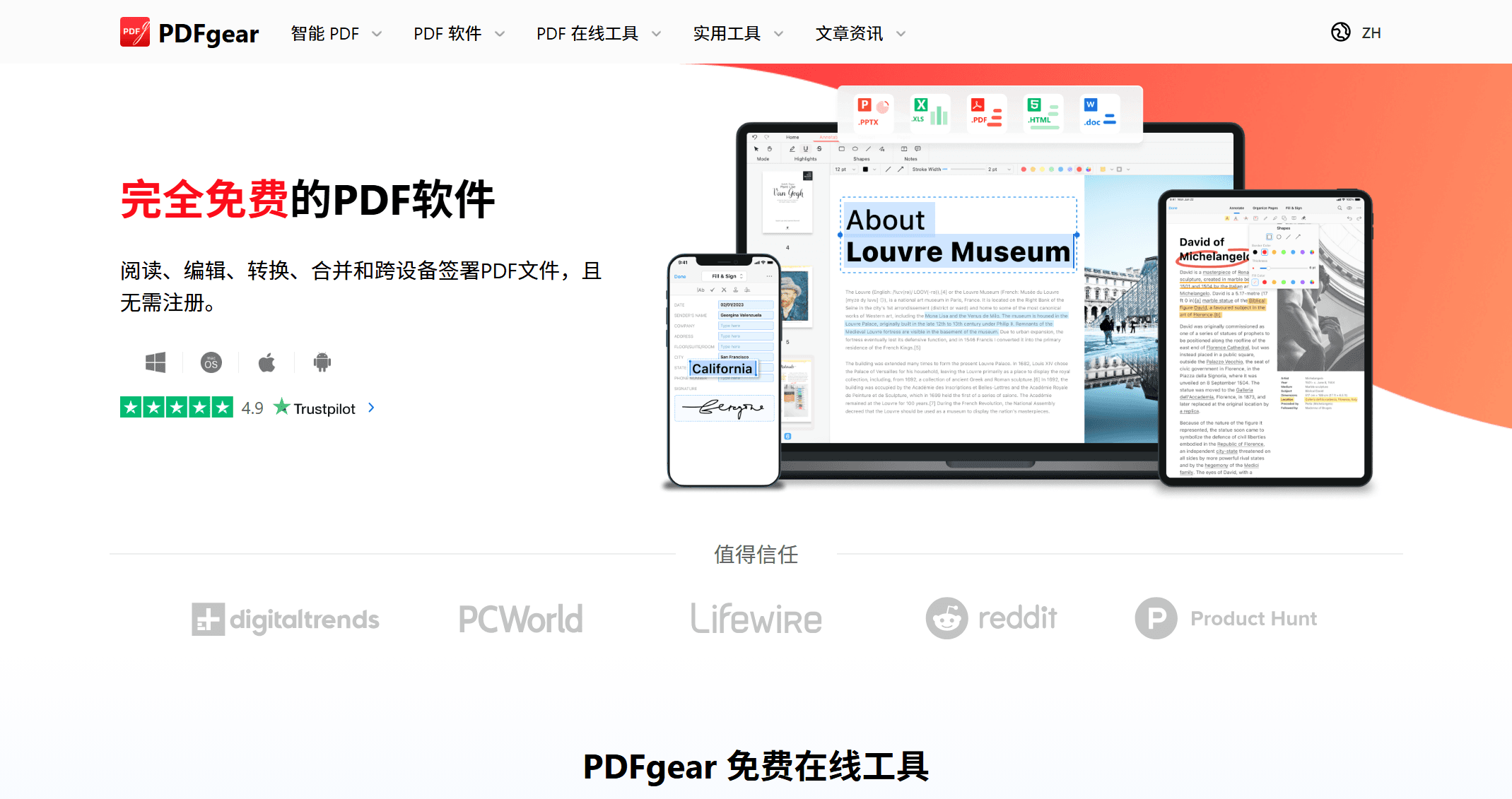Open the Trustpilot rating link

pyautogui.click(x=324, y=408)
